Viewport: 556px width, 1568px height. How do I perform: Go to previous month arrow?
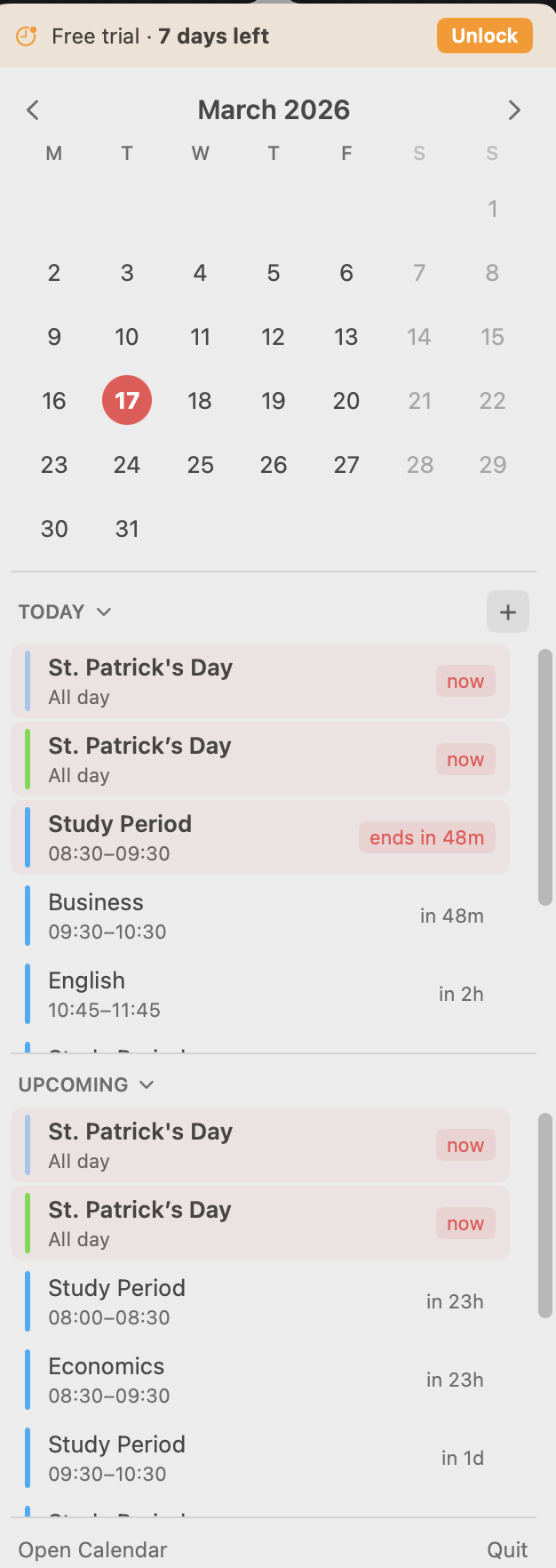click(x=33, y=110)
